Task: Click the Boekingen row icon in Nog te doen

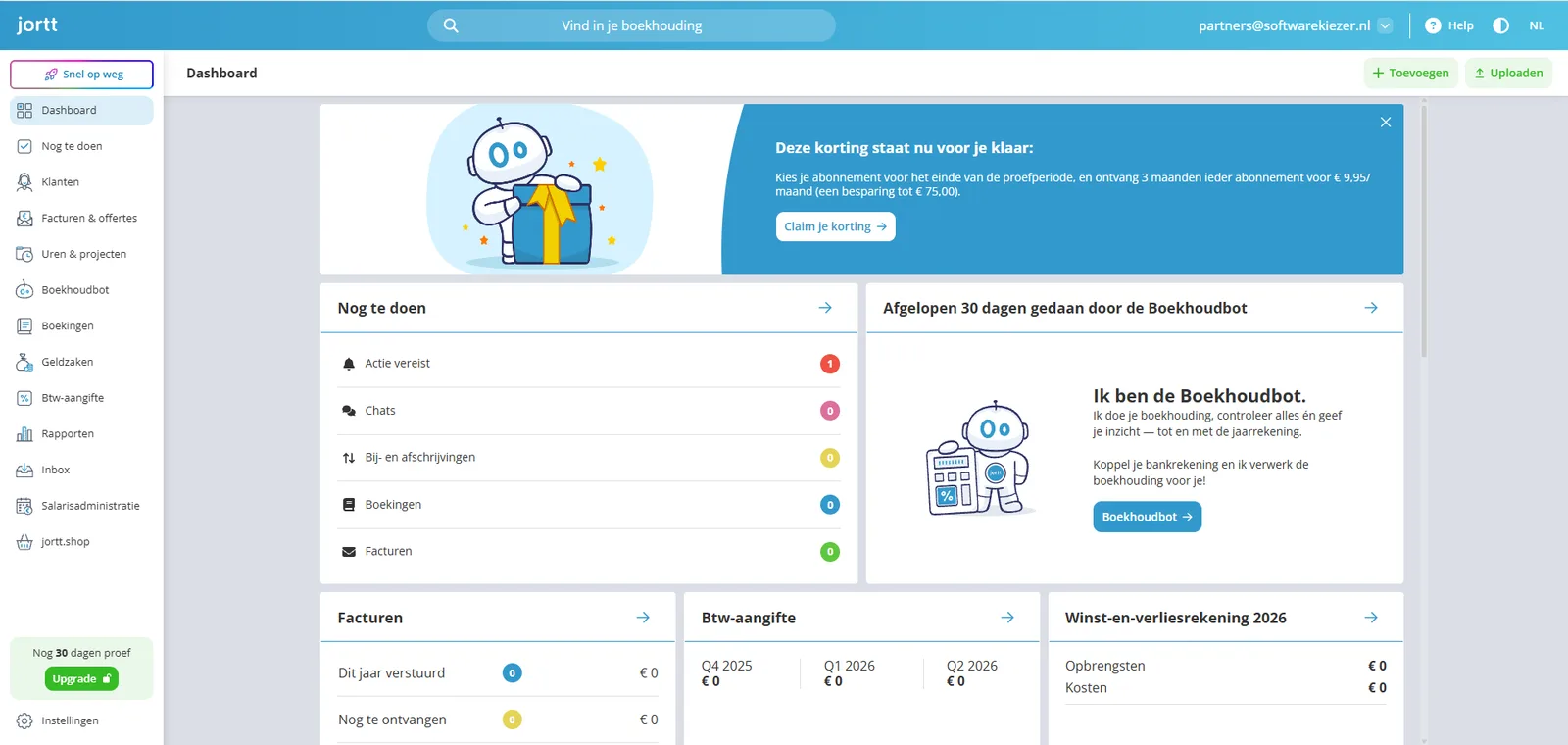Action: tap(349, 505)
